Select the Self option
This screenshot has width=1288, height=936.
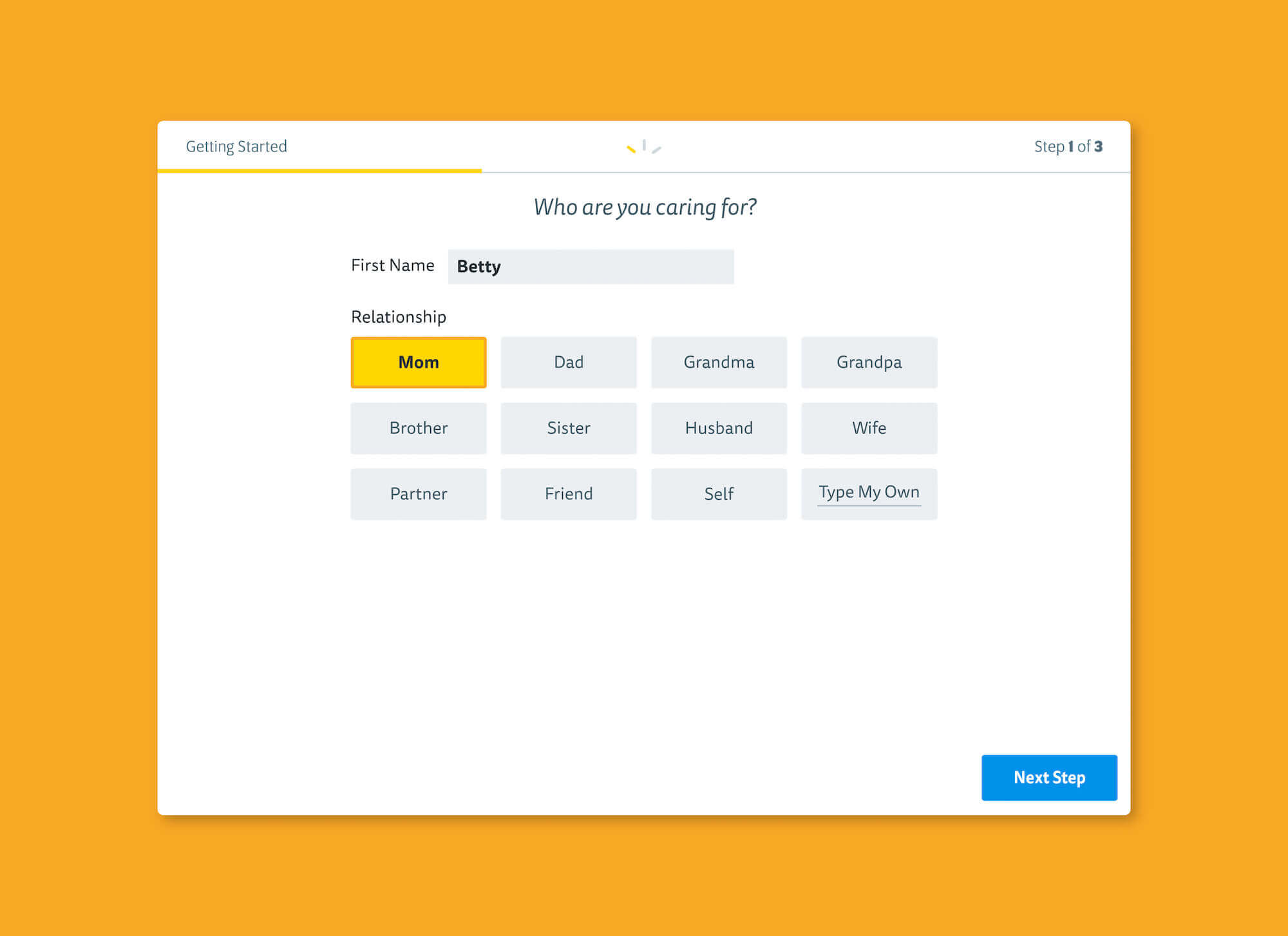point(719,494)
